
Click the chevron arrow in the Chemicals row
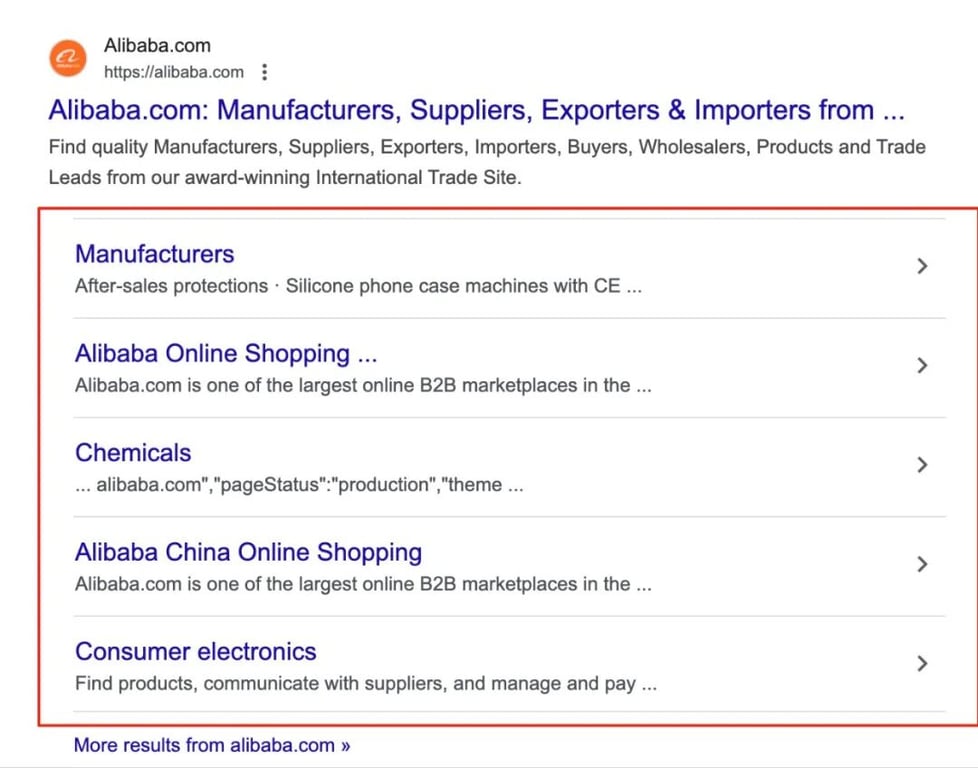pos(922,465)
